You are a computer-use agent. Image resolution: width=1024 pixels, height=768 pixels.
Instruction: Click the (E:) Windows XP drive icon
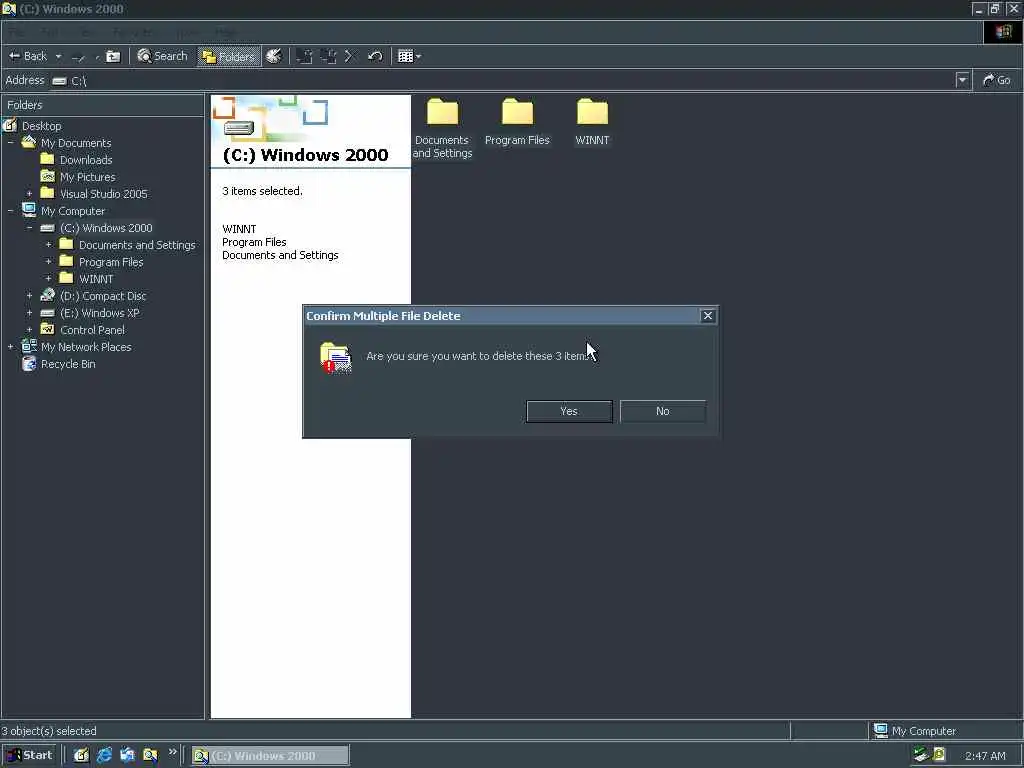[47, 313]
